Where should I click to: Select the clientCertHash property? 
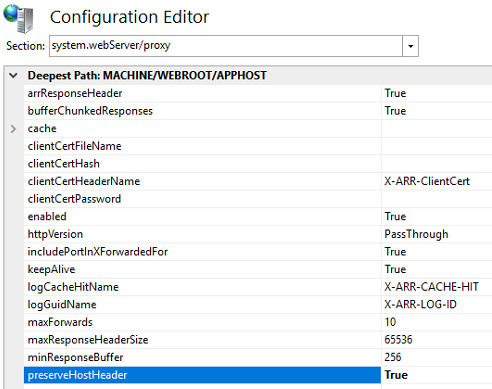(x=63, y=164)
